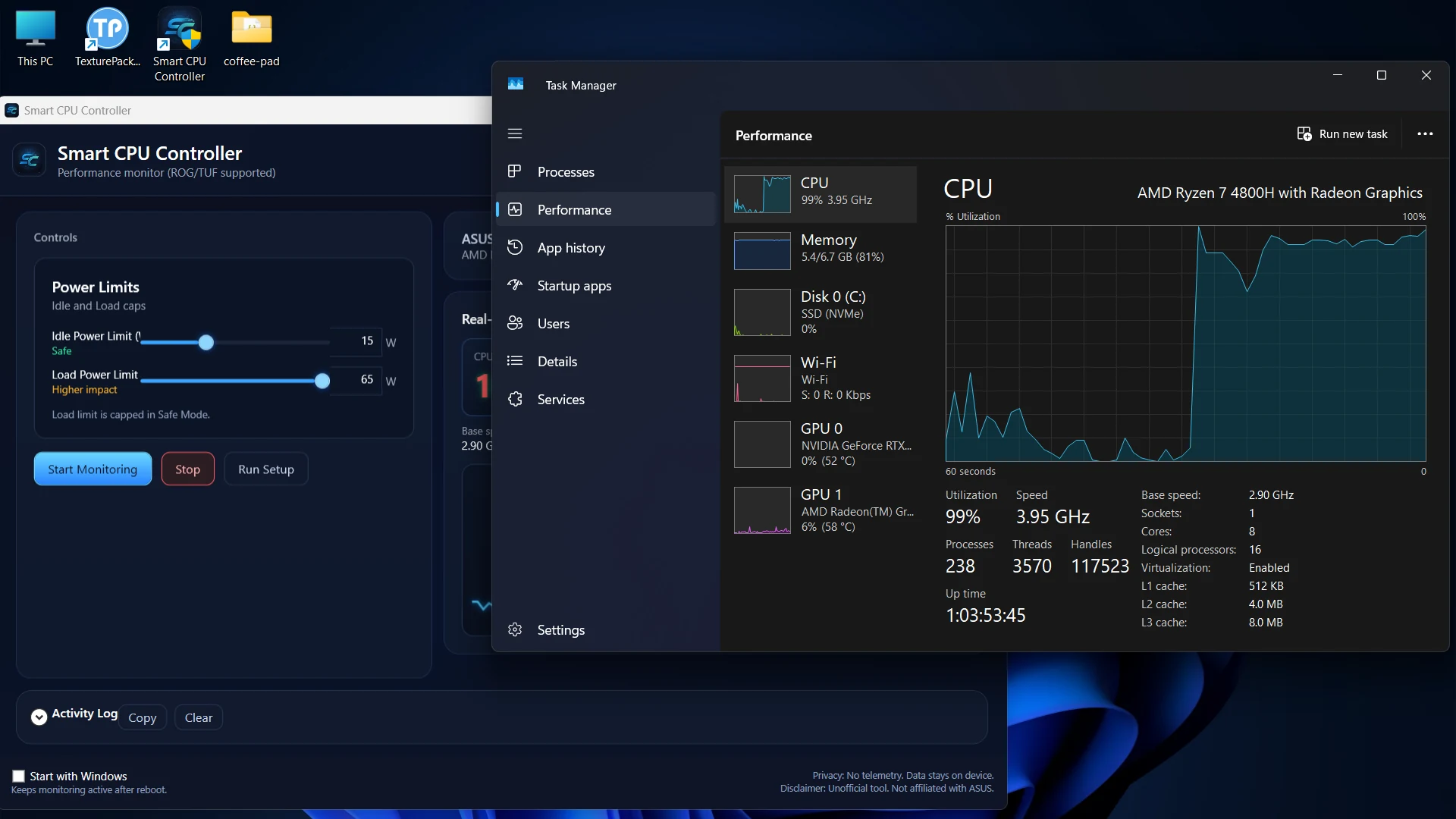
Task: Click the Load Power Limit slider handle
Action: 322,381
